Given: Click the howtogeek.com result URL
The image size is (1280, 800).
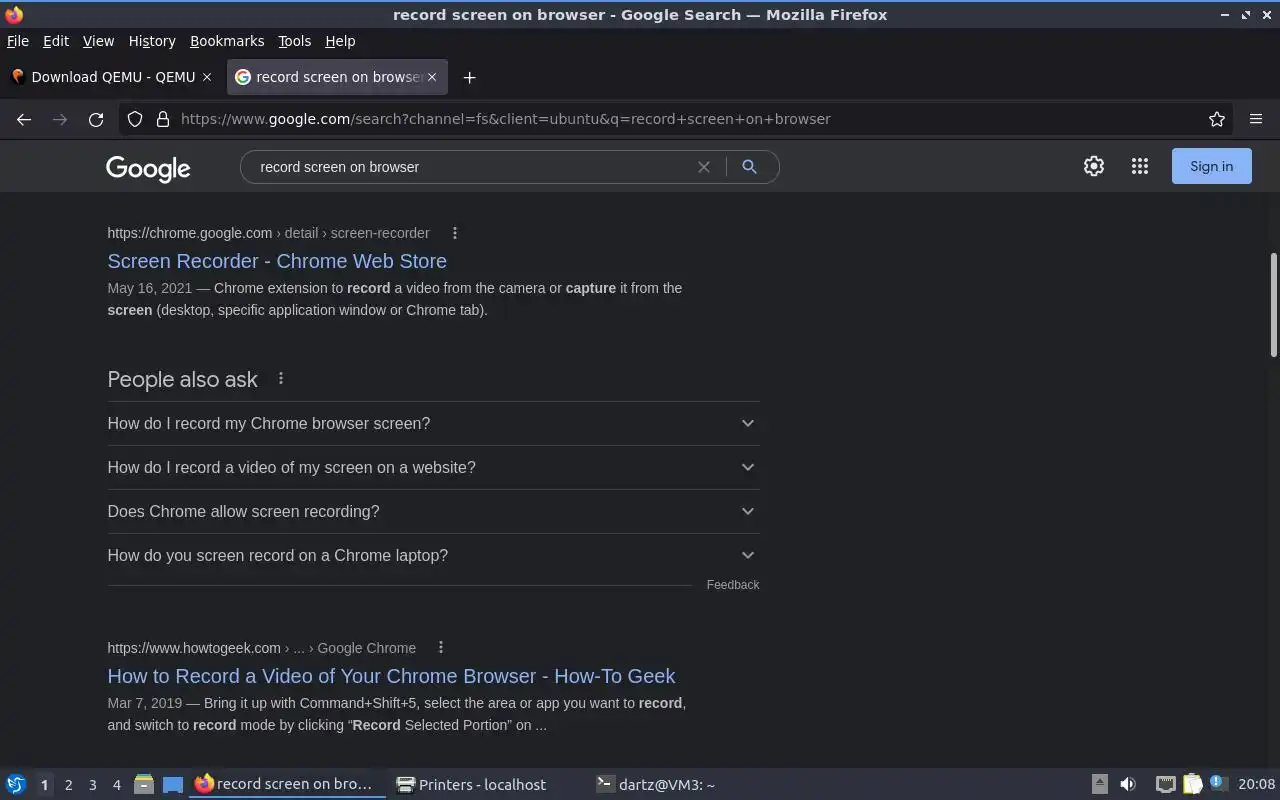Looking at the screenshot, I should [262, 648].
